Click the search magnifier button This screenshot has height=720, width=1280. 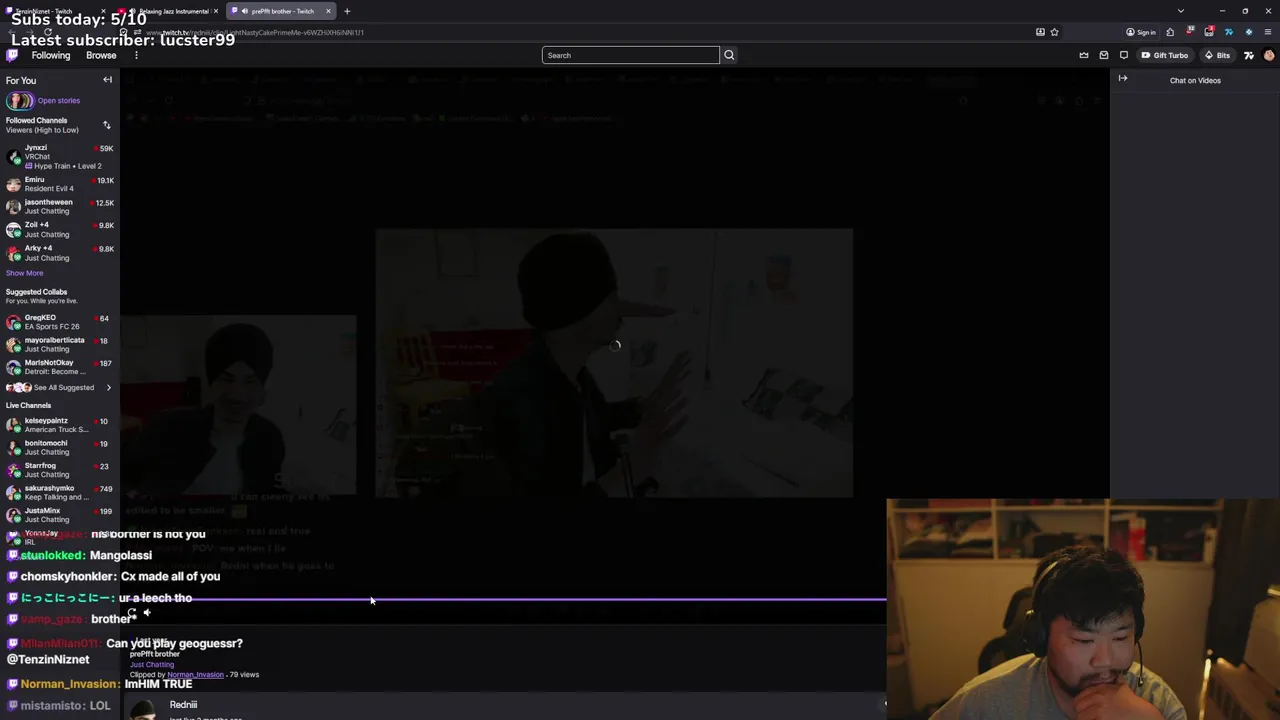click(729, 55)
